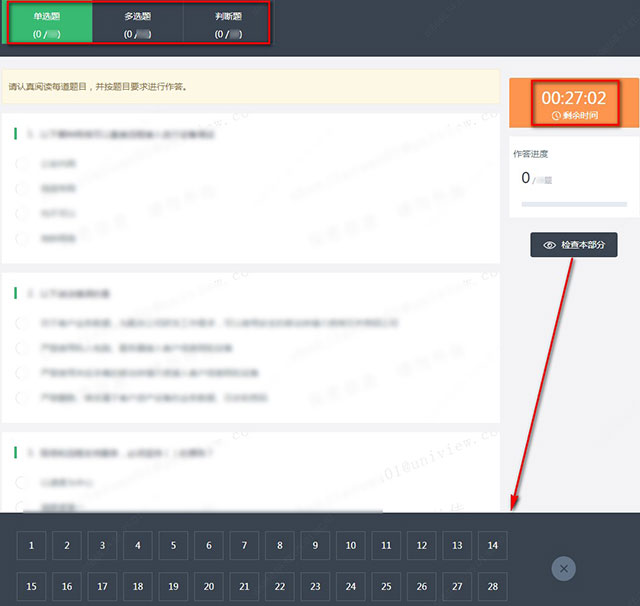Choose second radio option of question 1

[x=21, y=188]
